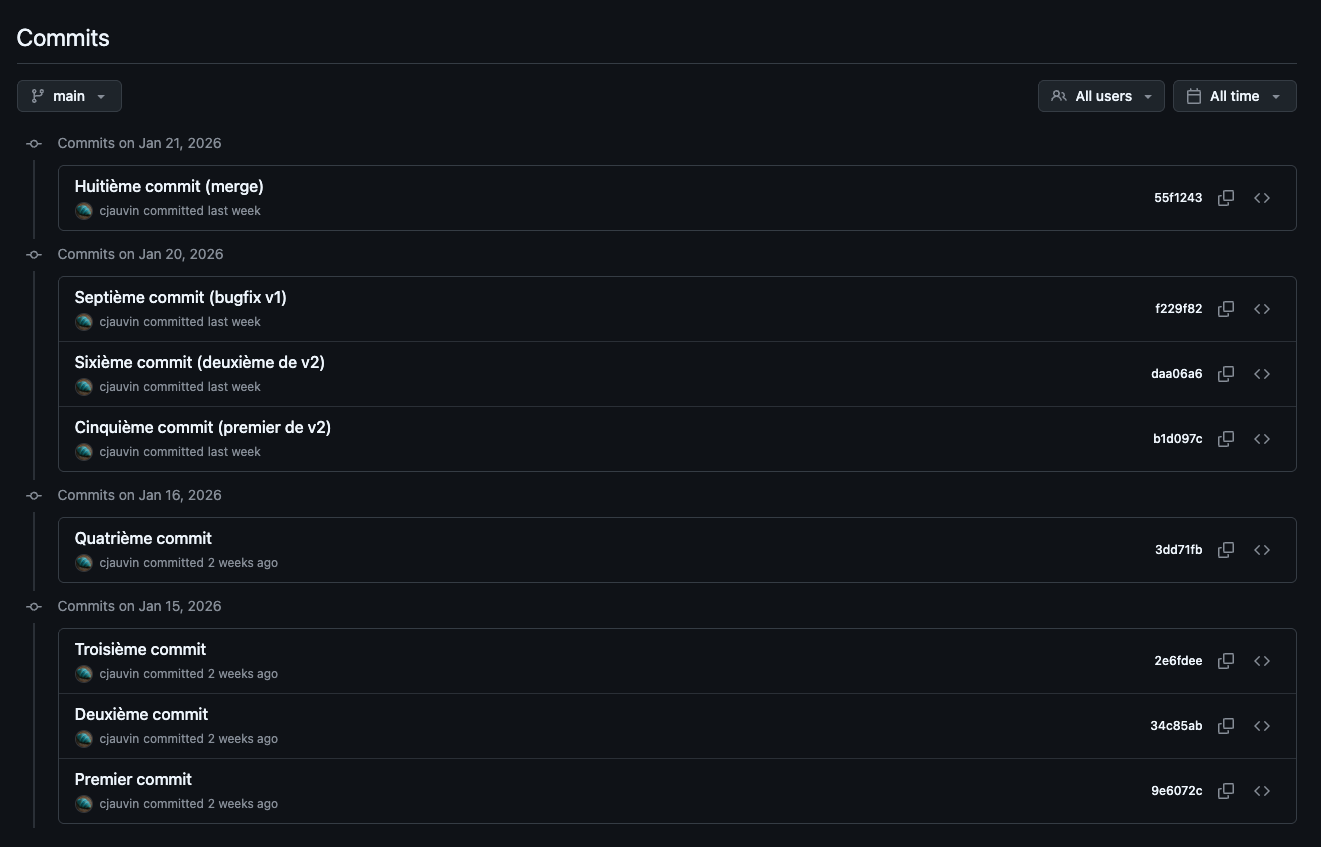Screen dimensions: 1321x847
Task: Browse repository at commit 3dd71fb
Action: click(x=1262, y=550)
